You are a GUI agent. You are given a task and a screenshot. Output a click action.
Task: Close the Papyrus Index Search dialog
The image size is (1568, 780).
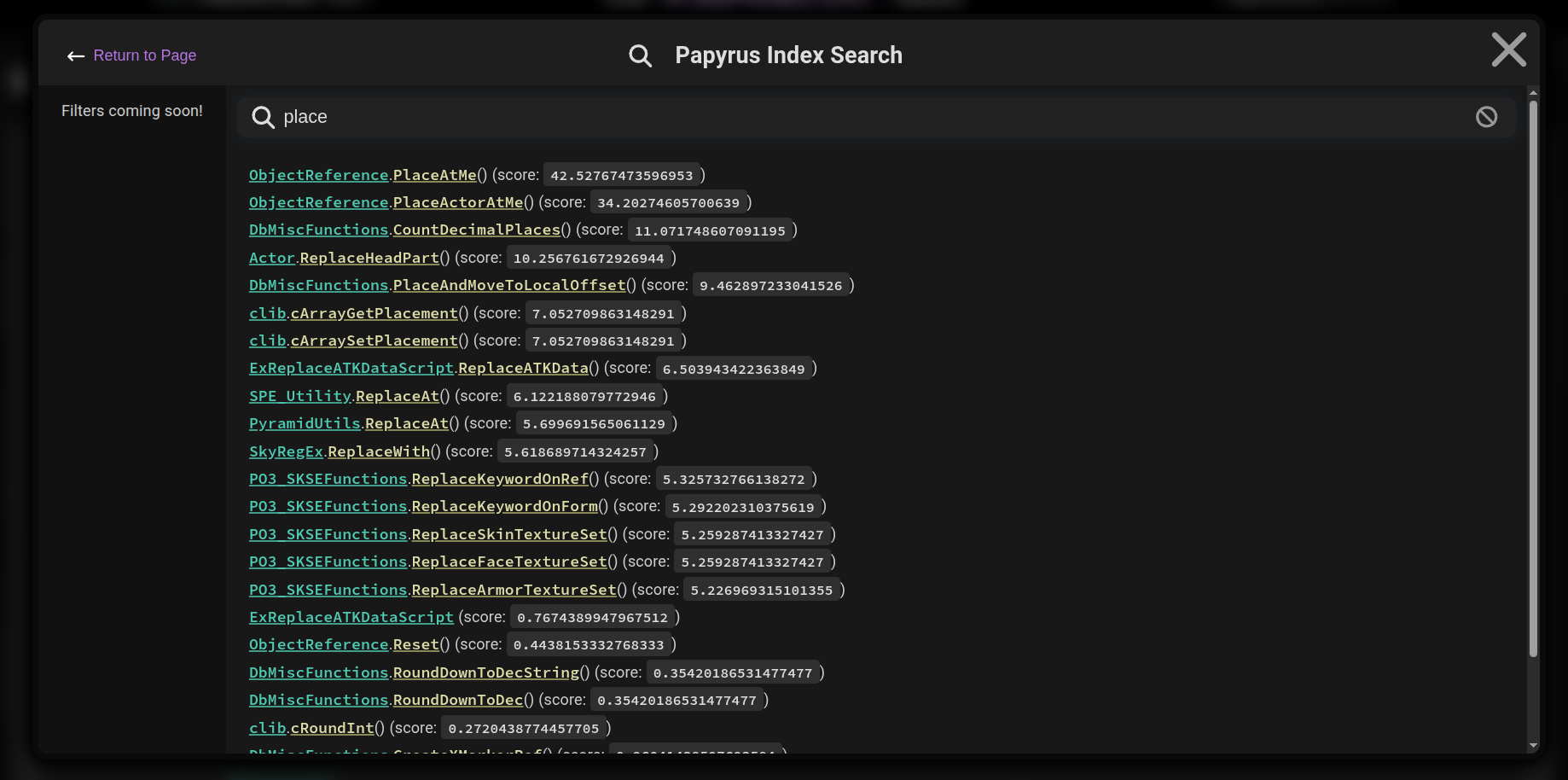click(1509, 50)
